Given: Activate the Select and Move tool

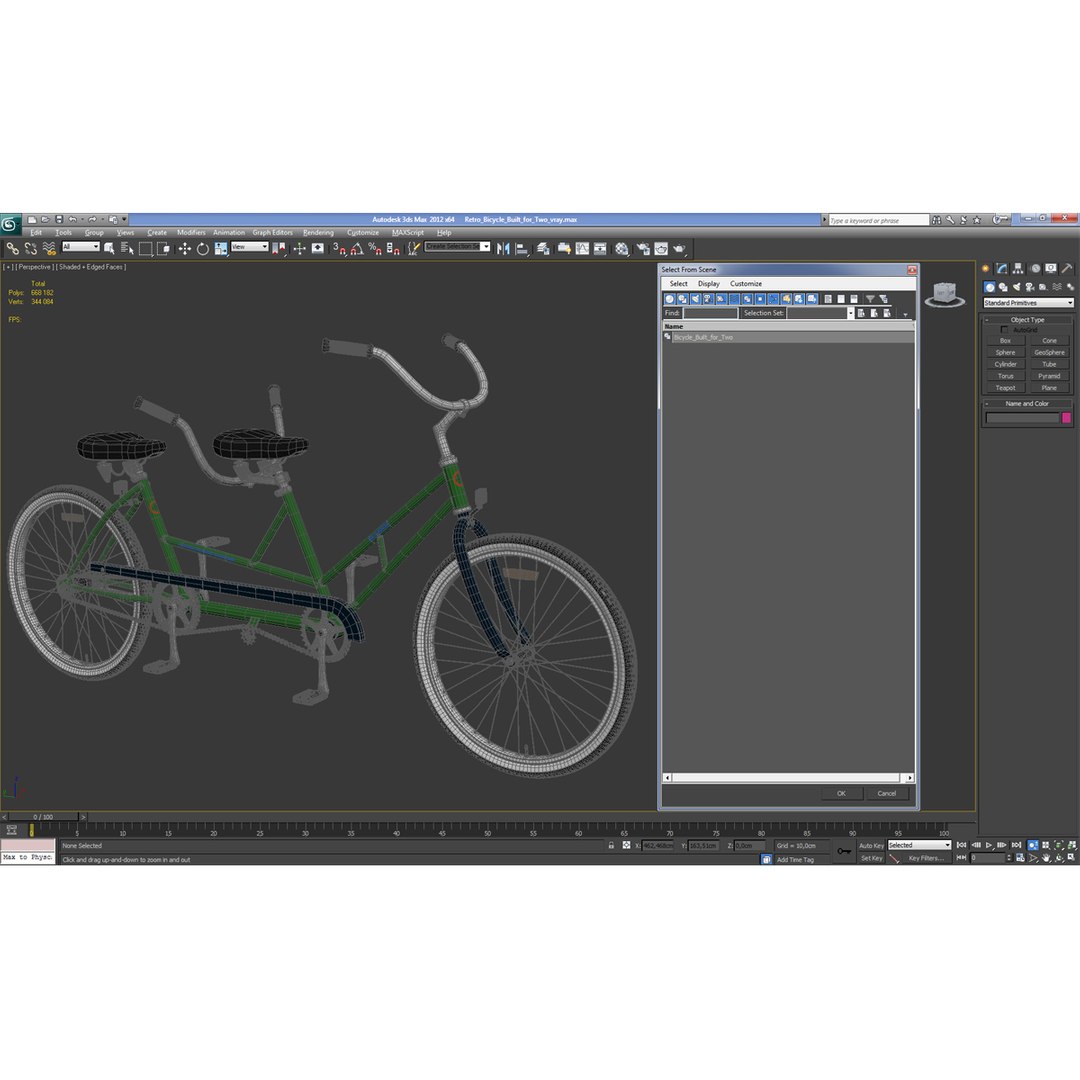Looking at the screenshot, I should [x=184, y=249].
